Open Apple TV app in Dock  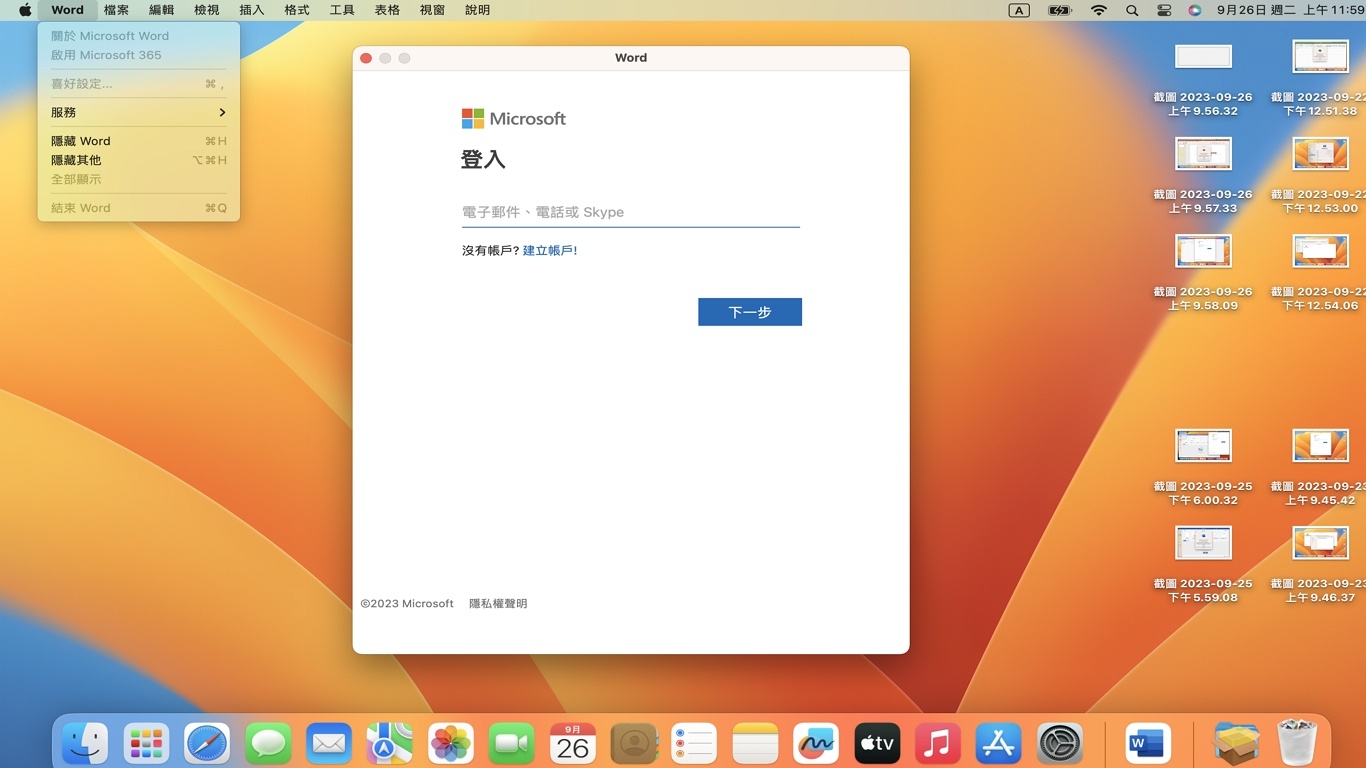(877, 744)
